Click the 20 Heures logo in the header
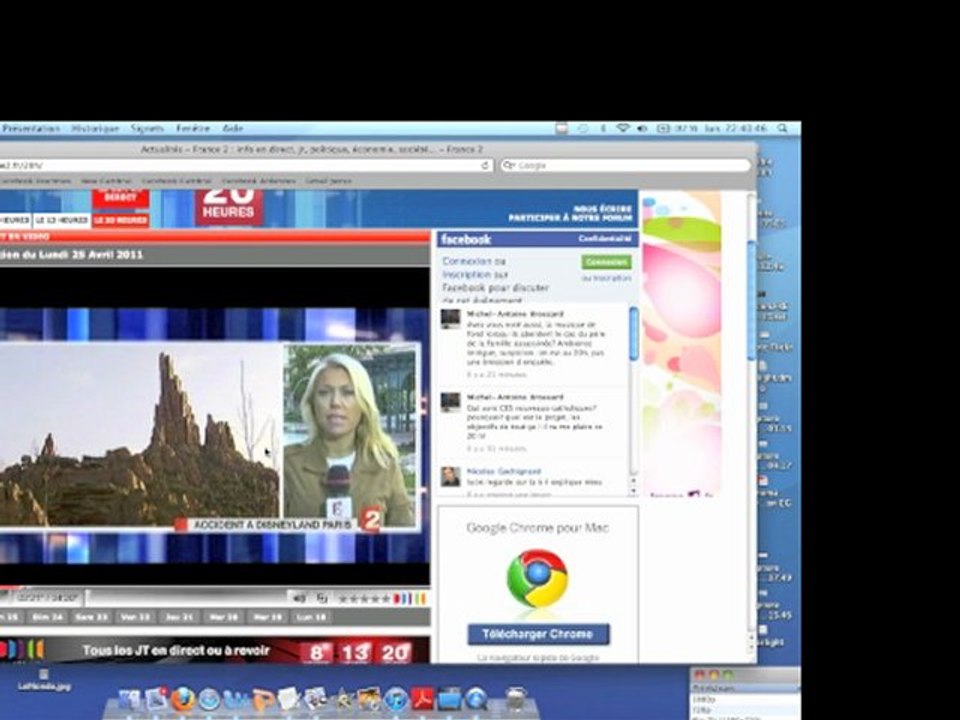Screen dimensions: 960x720 [229, 207]
